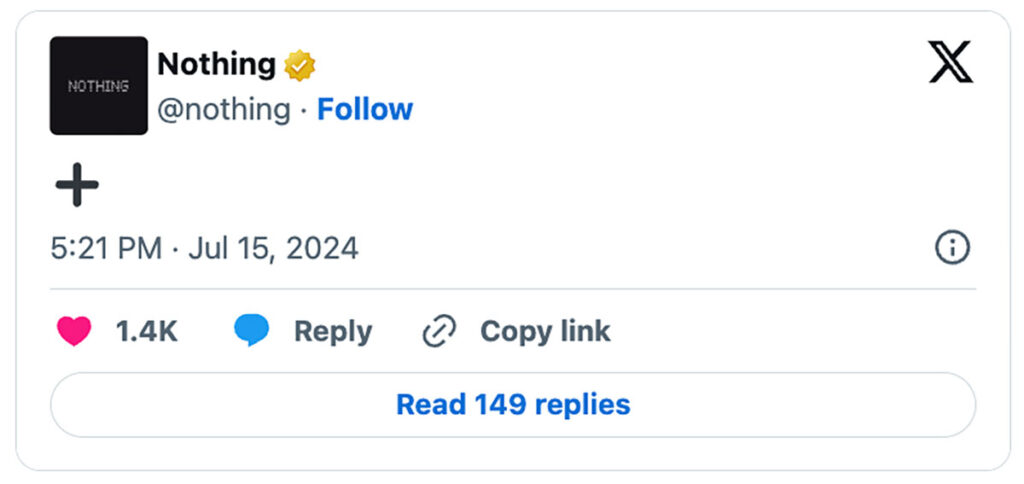1024x484 pixels.
Task: Click the pixelated NOTHING logo text in avatar
Action: [99, 86]
